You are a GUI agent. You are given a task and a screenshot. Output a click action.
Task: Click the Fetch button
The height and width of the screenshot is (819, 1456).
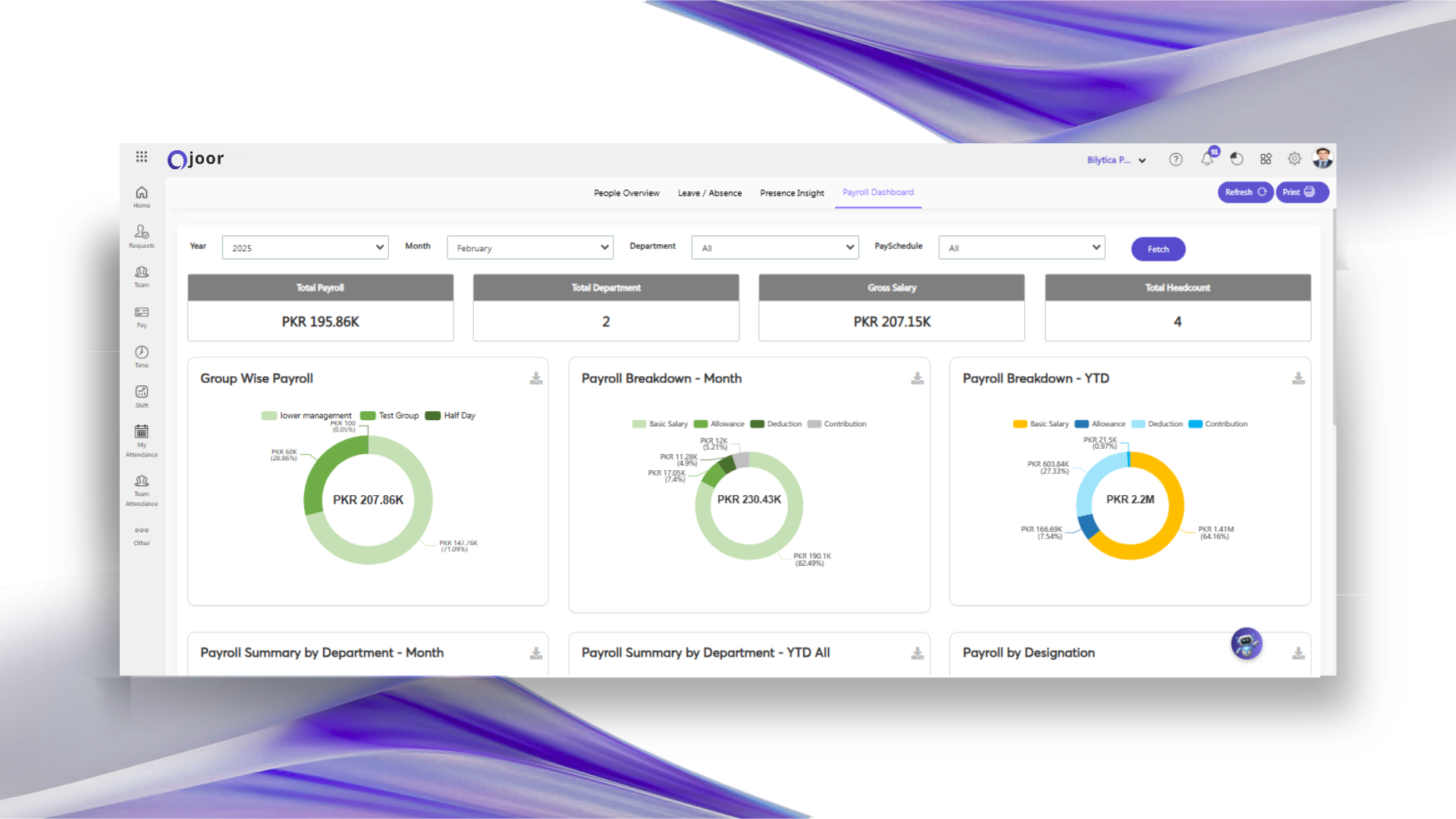[x=1157, y=249]
